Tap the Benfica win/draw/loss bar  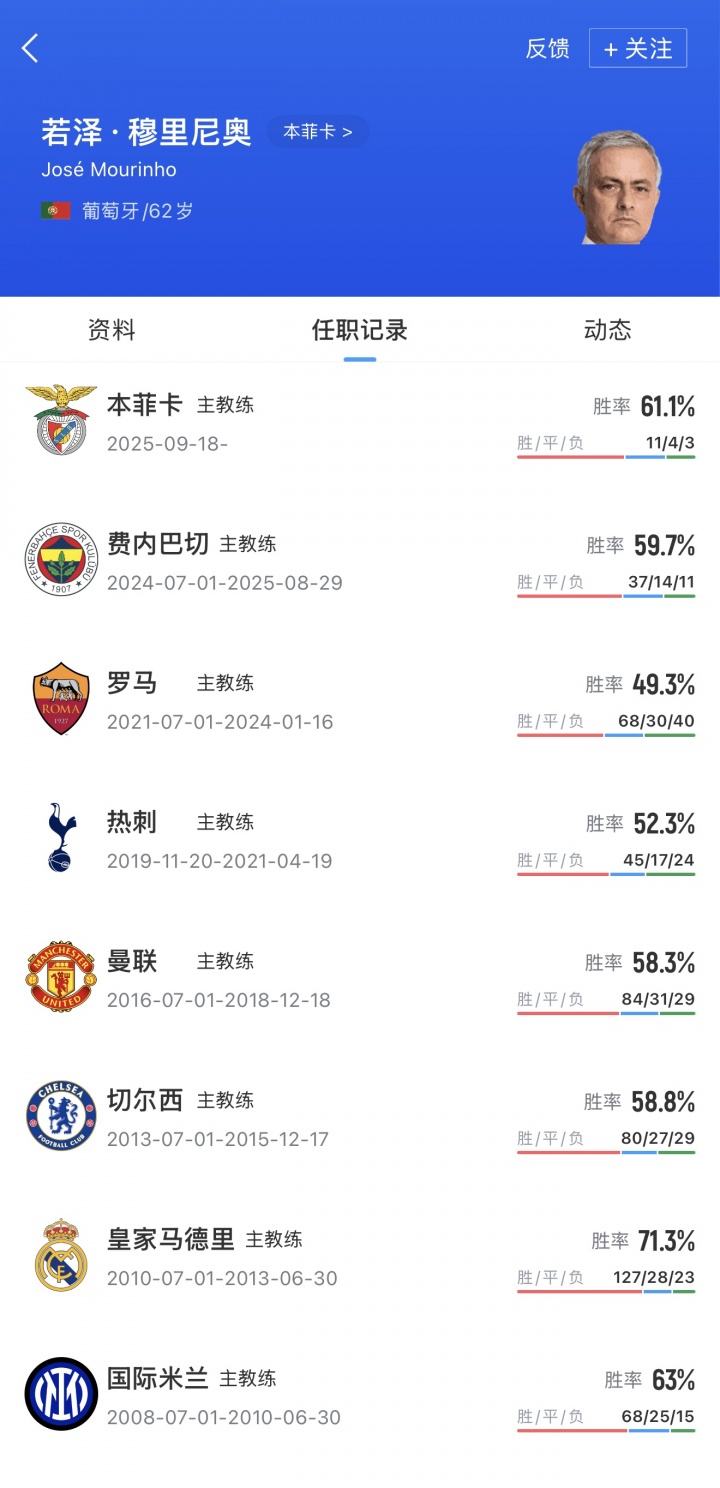click(606, 457)
